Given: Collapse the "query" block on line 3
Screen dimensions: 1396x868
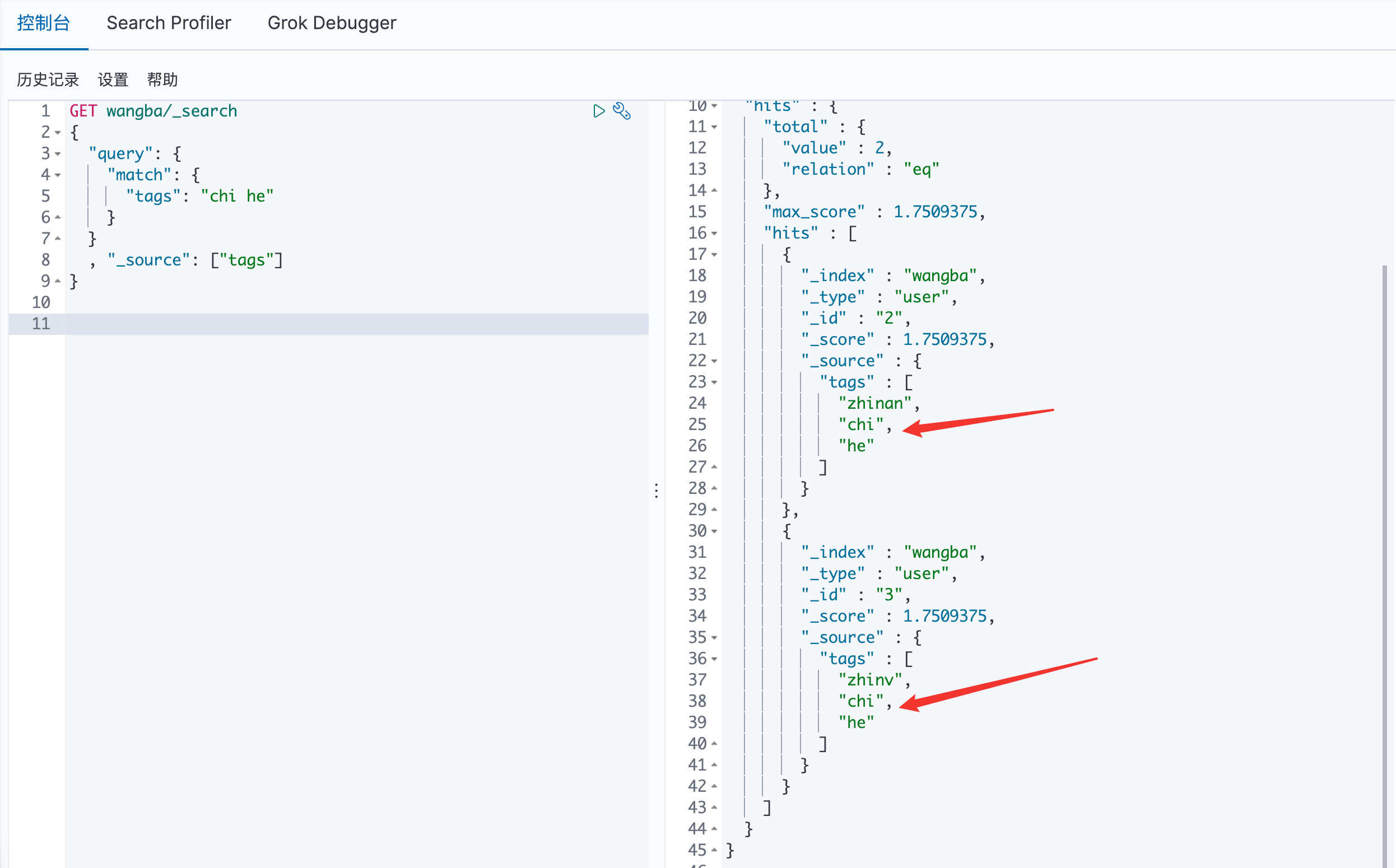Looking at the screenshot, I should point(58,154).
